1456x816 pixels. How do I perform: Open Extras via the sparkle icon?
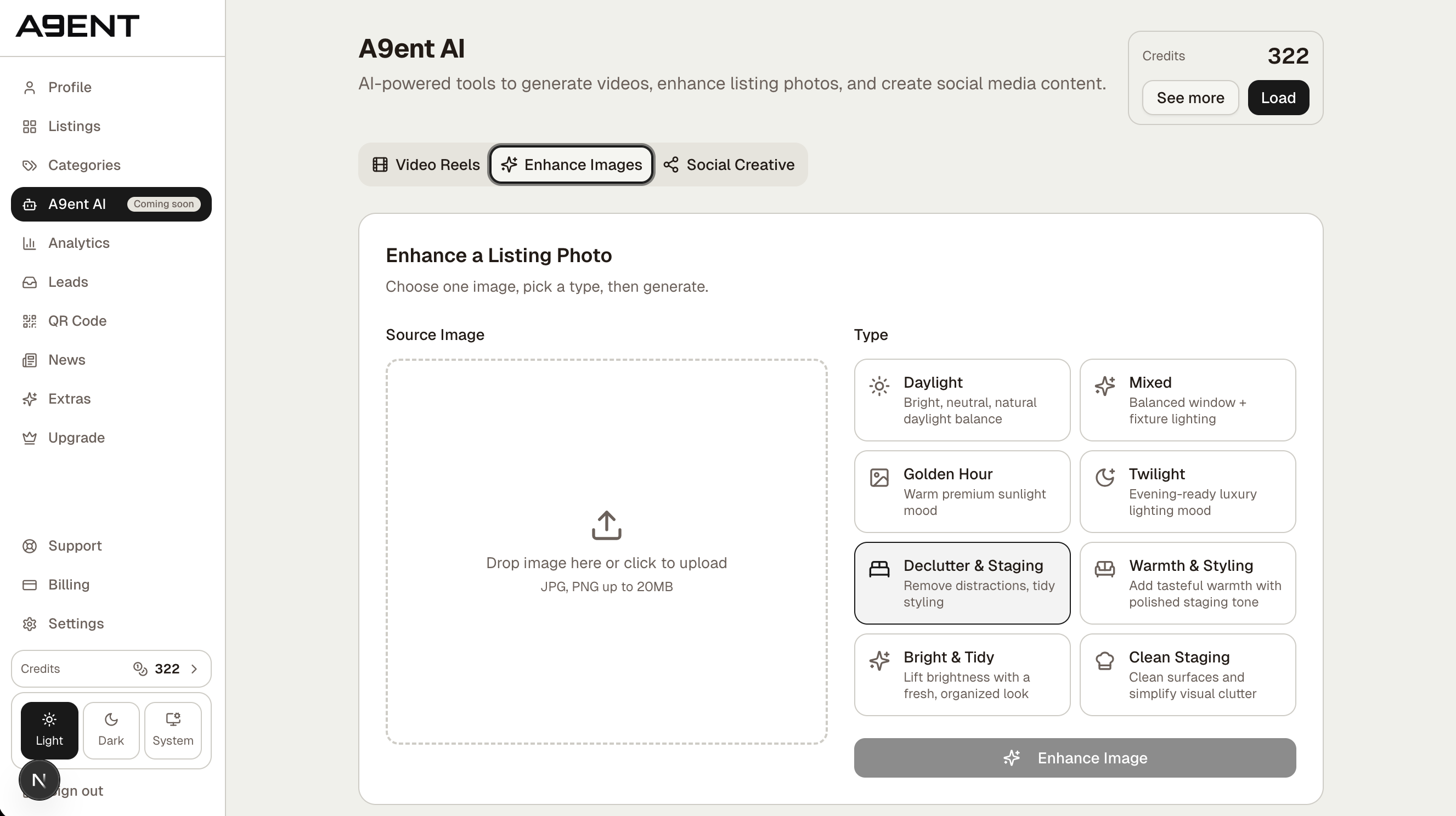(x=30, y=398)
